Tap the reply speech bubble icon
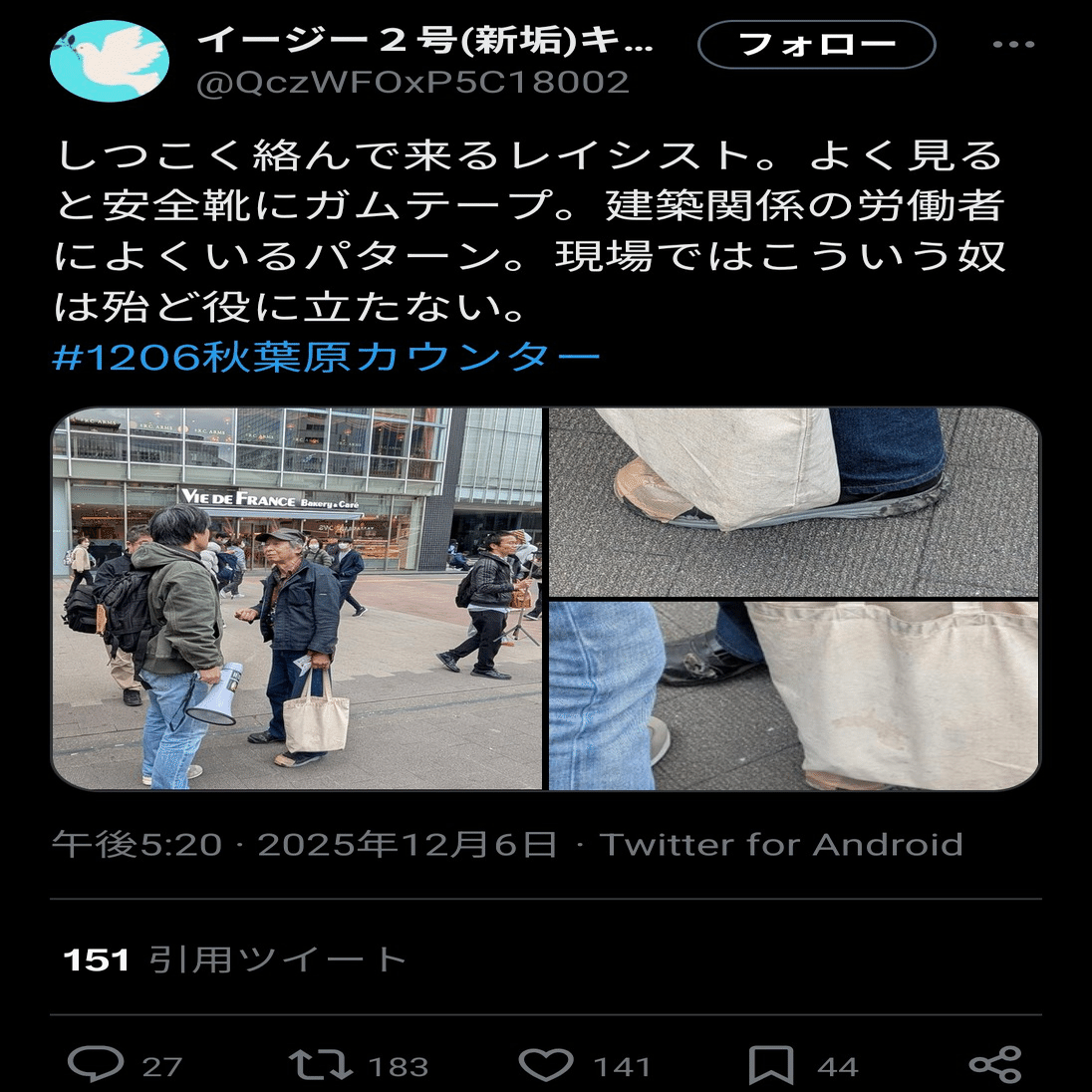1092x1092 pixels. (96, 1064)
